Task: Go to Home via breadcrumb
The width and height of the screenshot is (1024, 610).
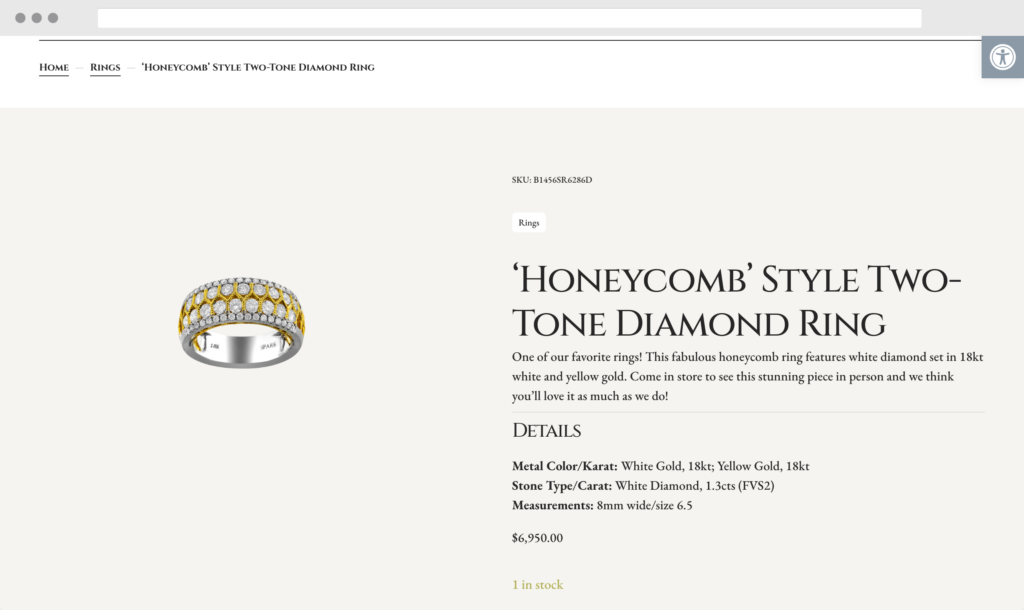Action: pyautogui.click(x=54, y=68)
